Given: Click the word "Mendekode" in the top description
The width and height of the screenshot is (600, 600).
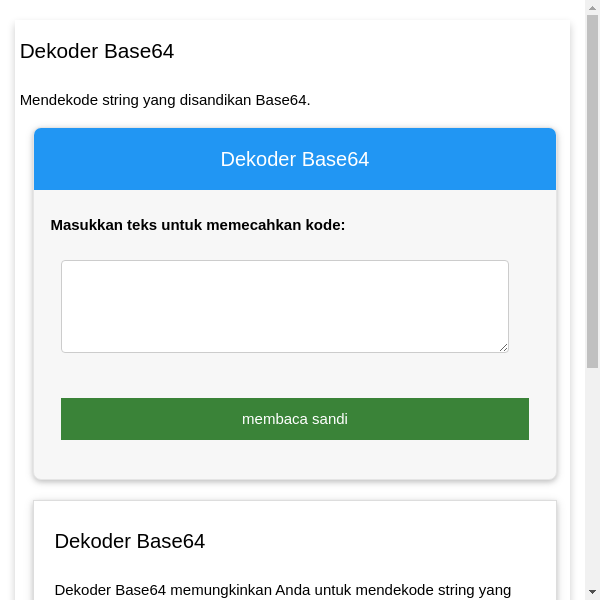Looking at the screenshot, I should 57,100.
